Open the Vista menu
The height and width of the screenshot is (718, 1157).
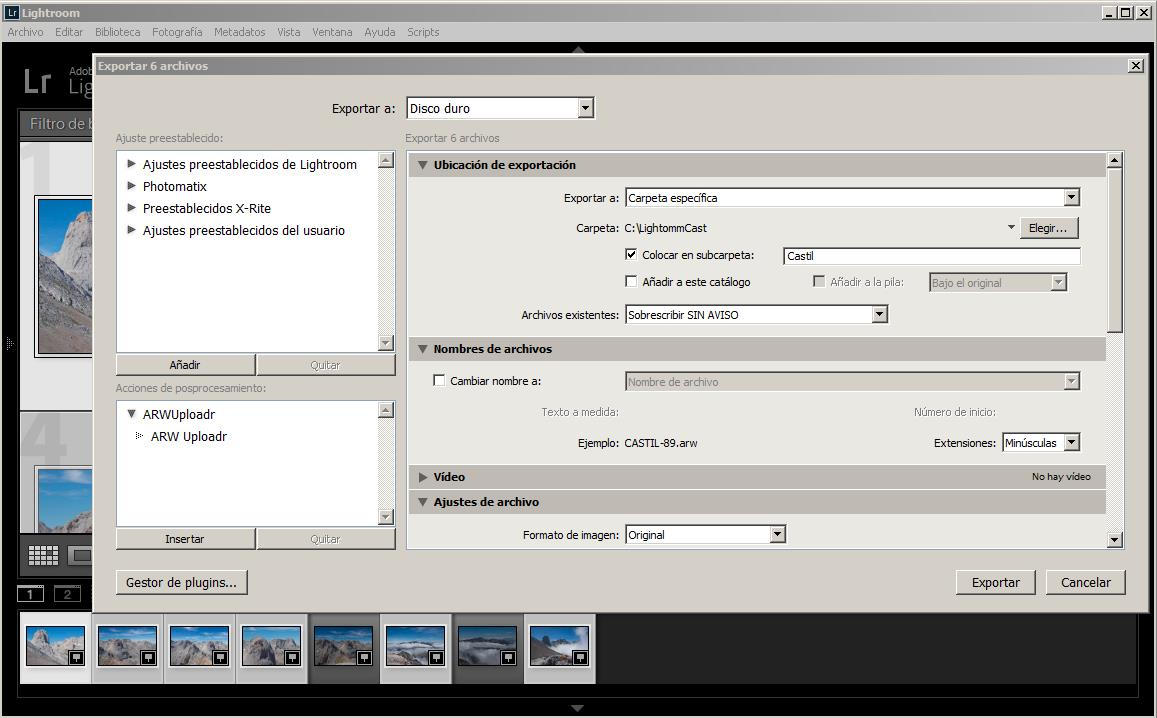tap(289, 32)
